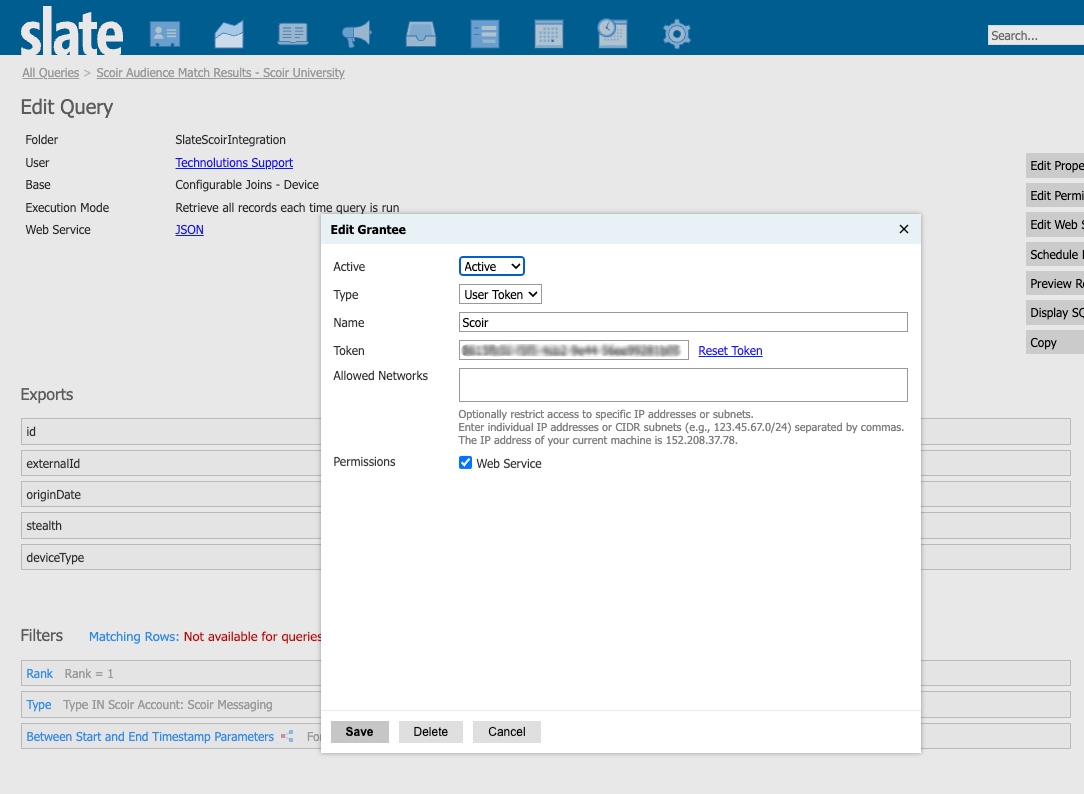Open the Forms list icon
Image resolution: width=1084 pixels, height=794 pixels.
[x=485, y=34]
